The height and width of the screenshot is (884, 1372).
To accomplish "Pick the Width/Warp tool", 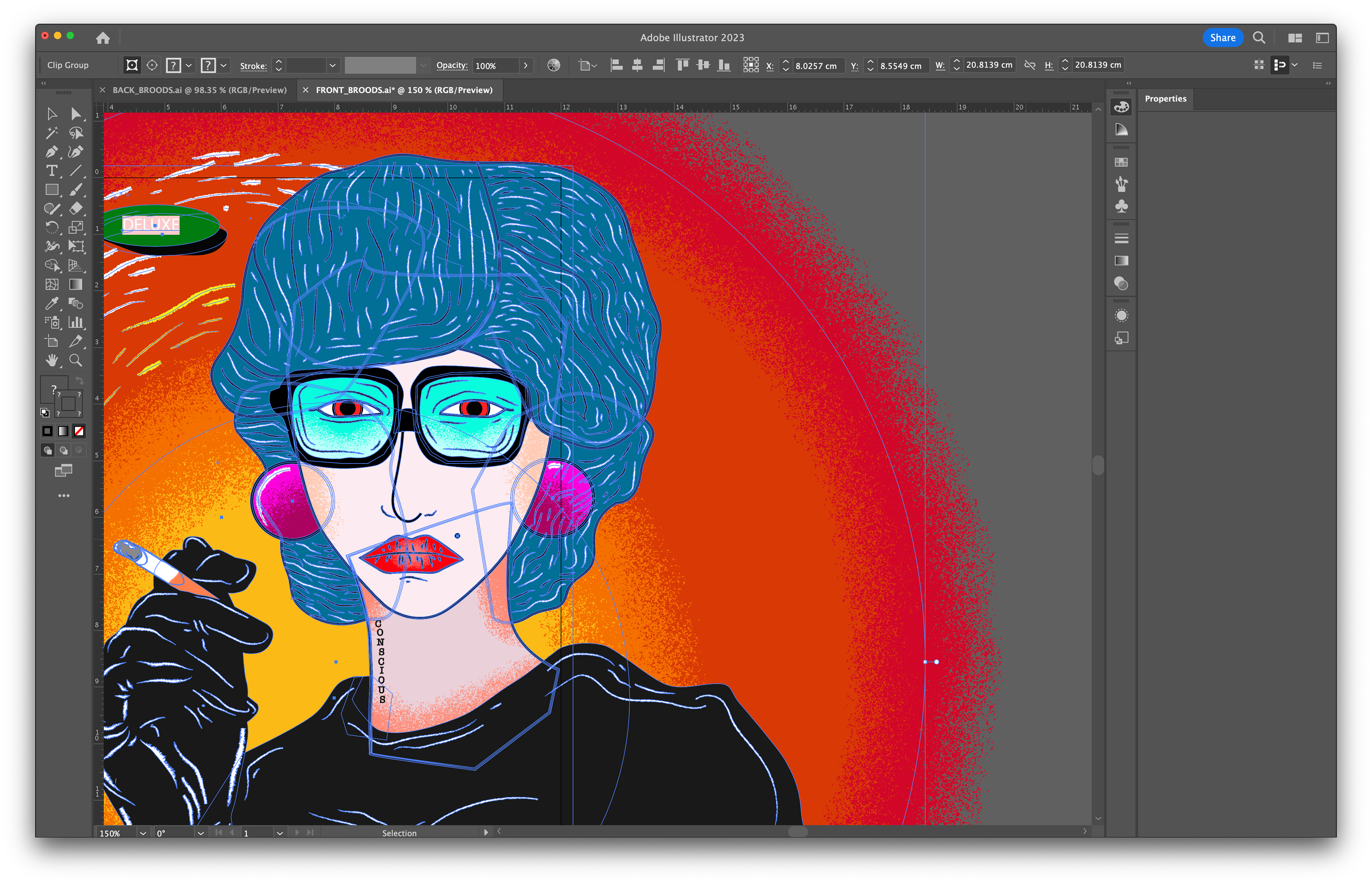I will [x=52, y=246].
